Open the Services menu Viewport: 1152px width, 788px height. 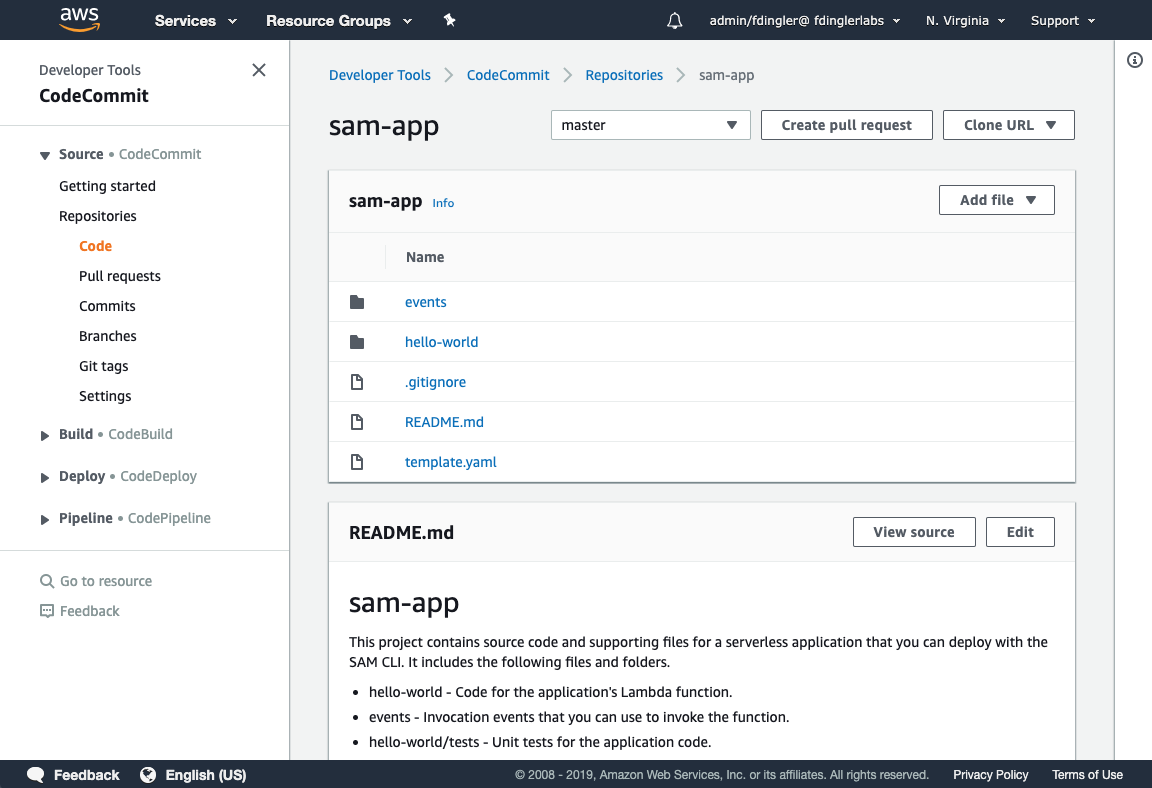[195, 21]
